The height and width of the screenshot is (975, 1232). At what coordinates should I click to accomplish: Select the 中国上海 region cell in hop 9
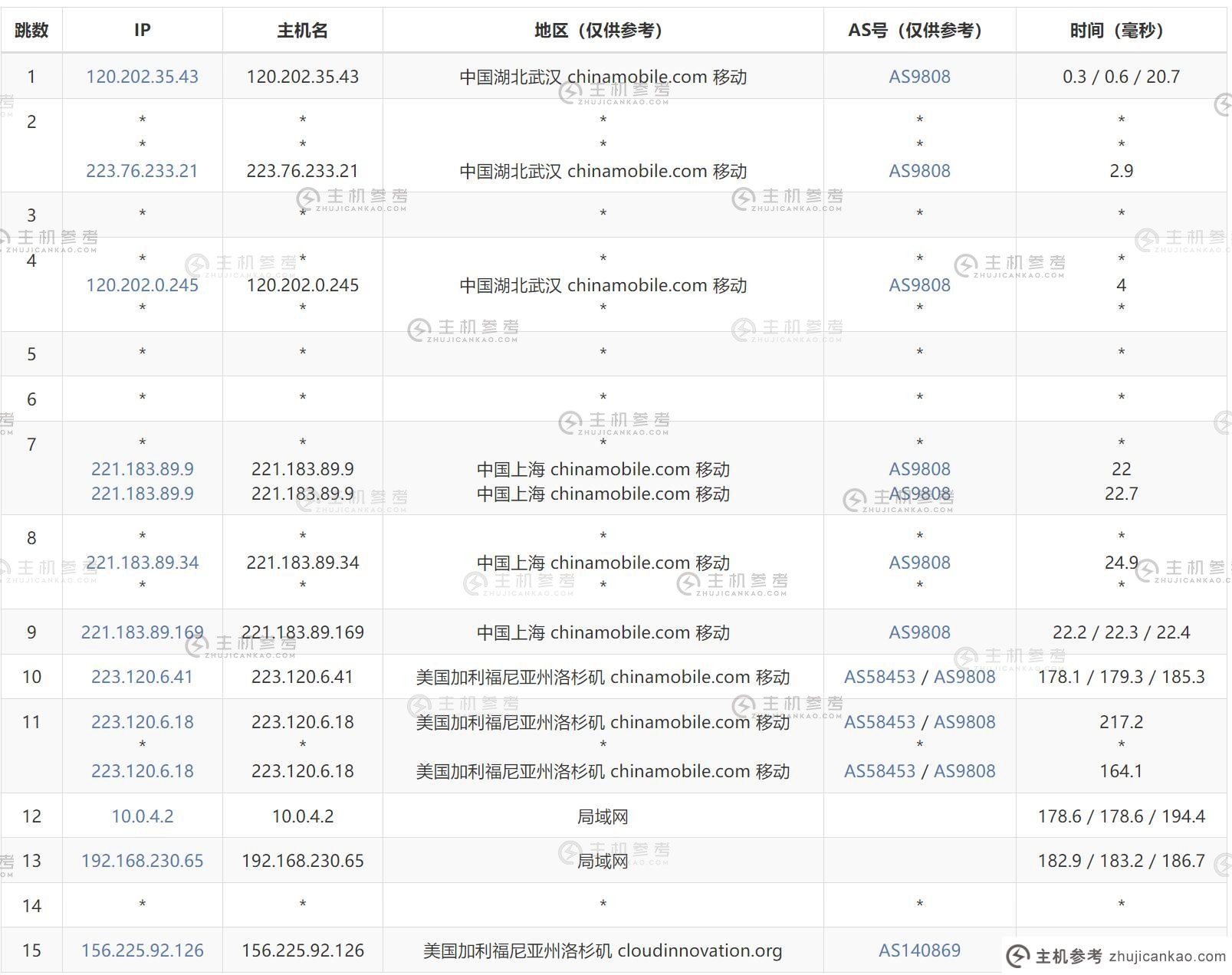point(603,632)
